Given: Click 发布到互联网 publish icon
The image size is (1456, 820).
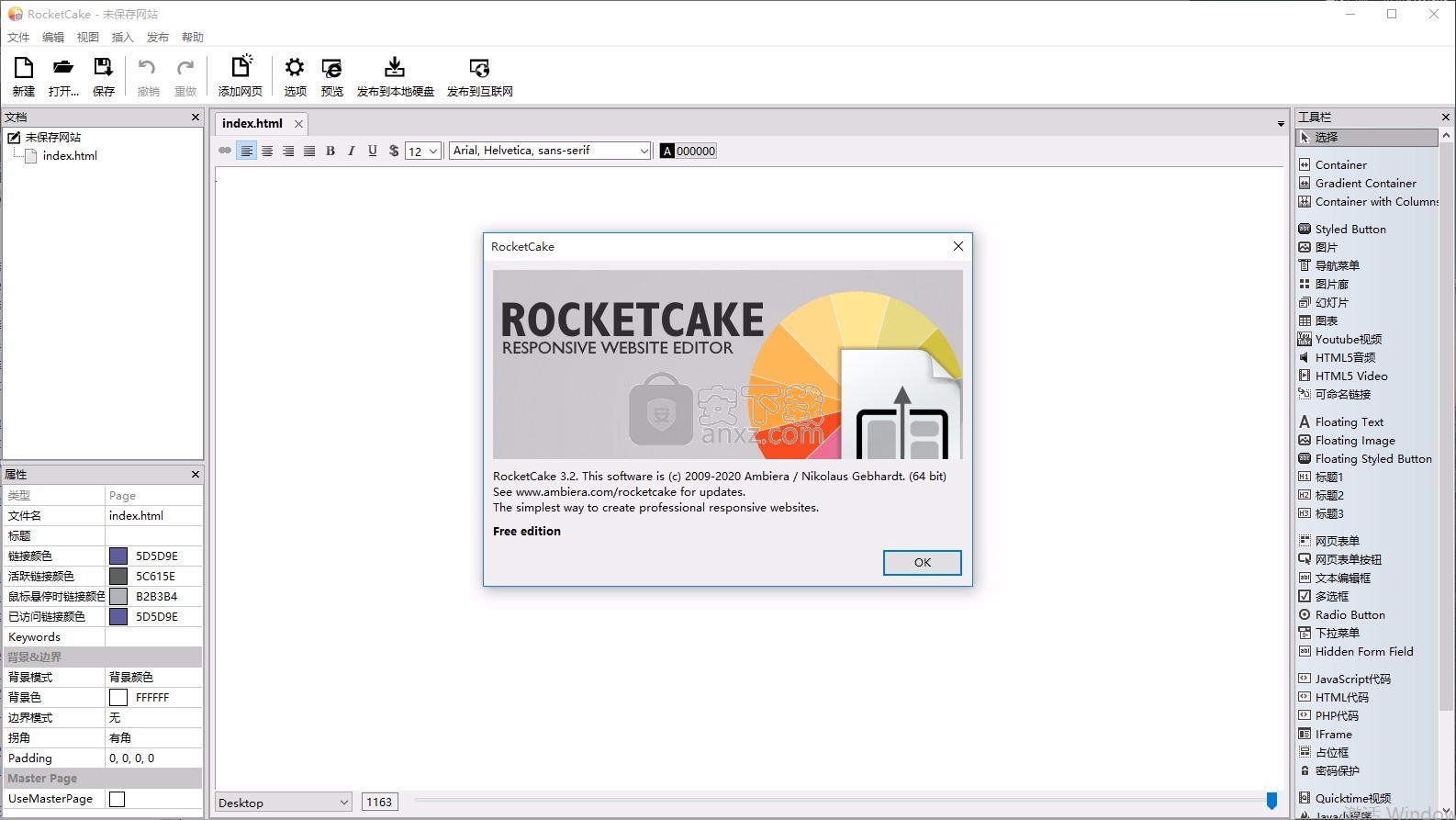Looking at the screenshot, I should [479, 76].
